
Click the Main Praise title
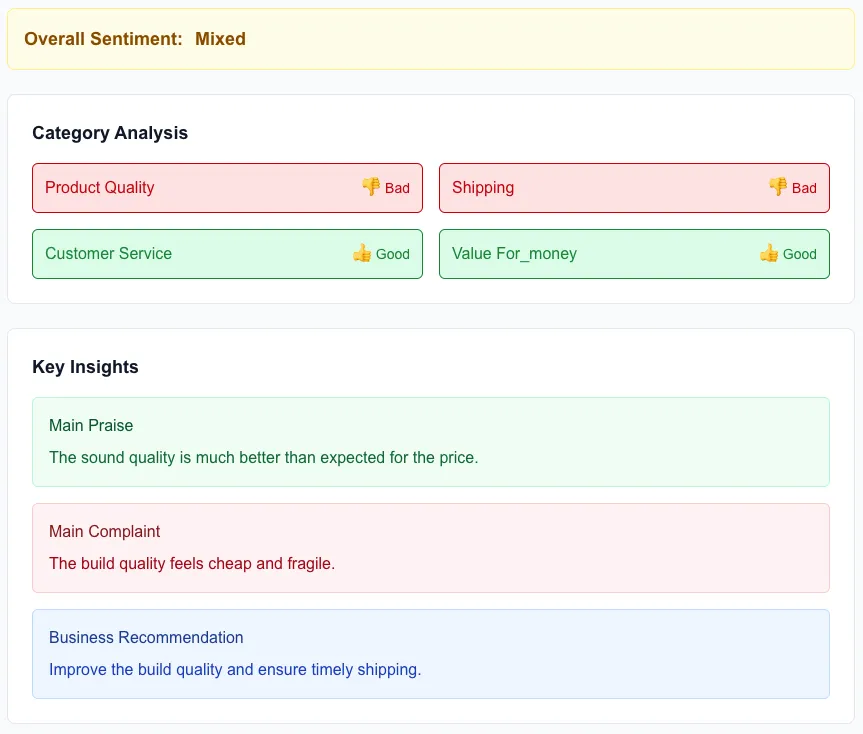(91, 426)
